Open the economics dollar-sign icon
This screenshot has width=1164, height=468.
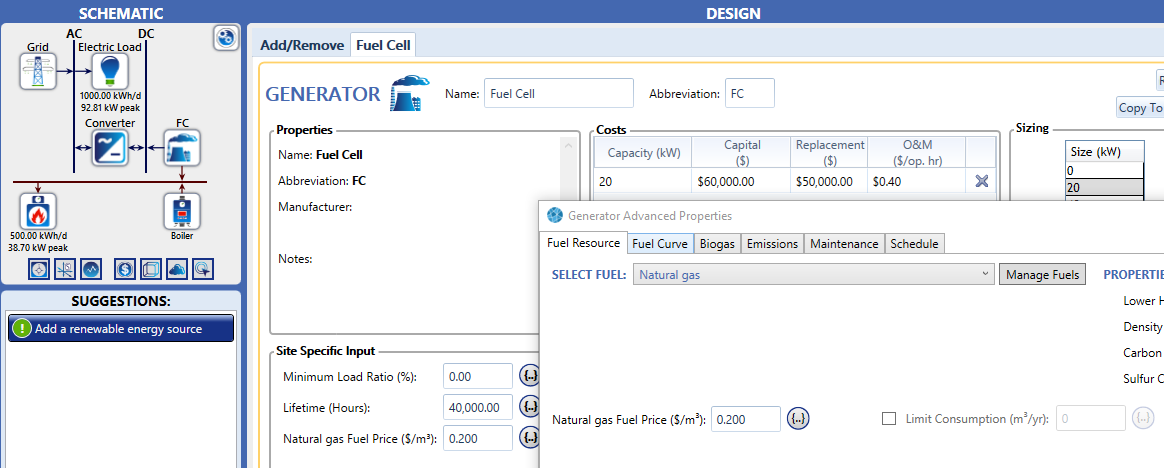click(125, 269)
